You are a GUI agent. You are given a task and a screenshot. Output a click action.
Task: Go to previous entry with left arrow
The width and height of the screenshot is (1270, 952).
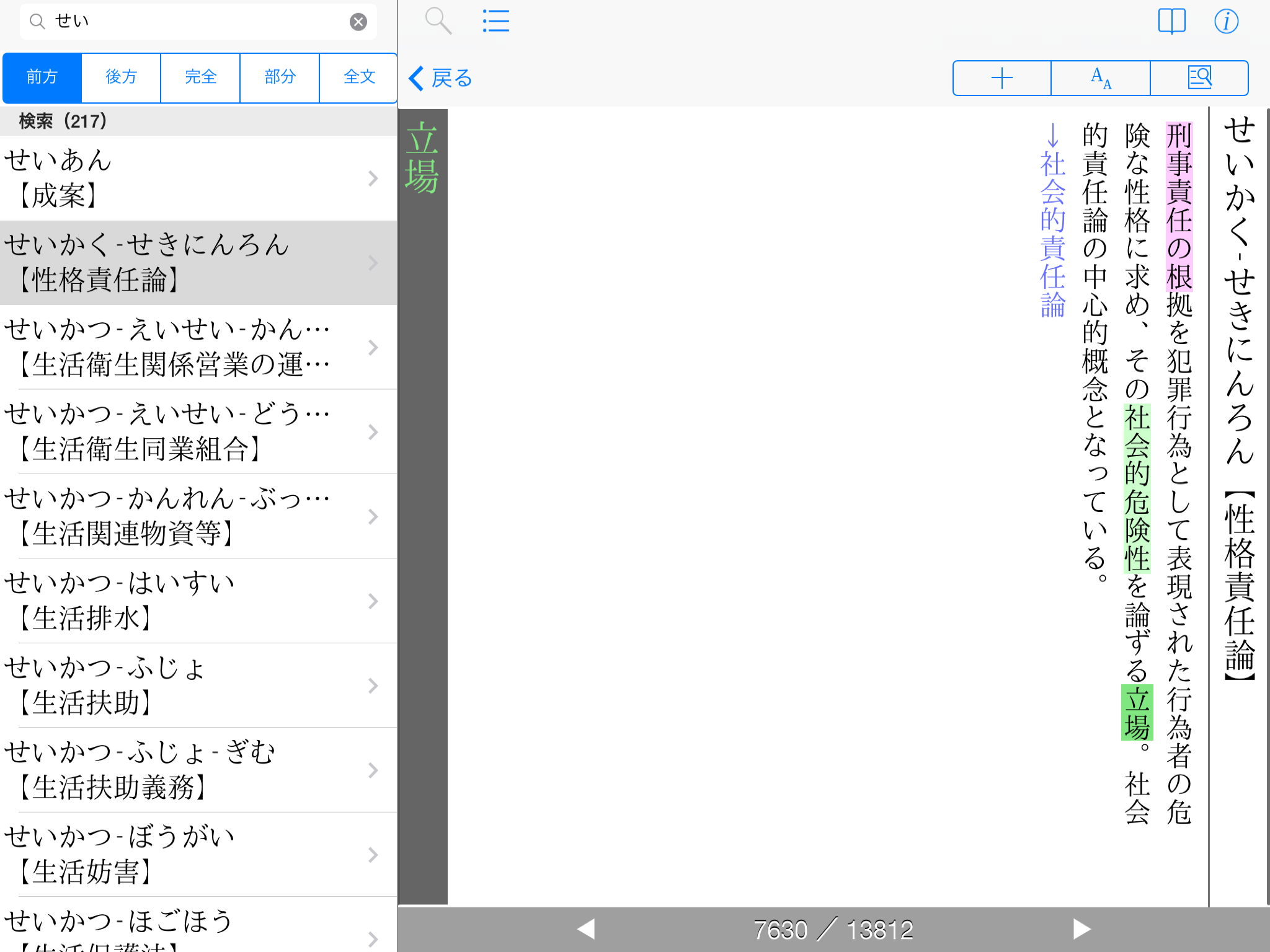pyautogui.click(x=586, y=928)
